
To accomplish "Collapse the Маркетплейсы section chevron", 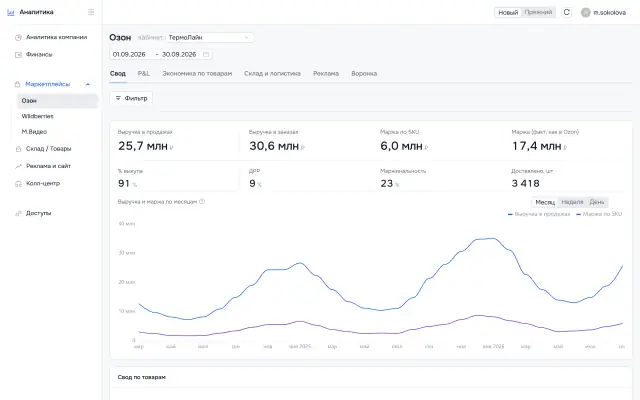I will [88, 84].
